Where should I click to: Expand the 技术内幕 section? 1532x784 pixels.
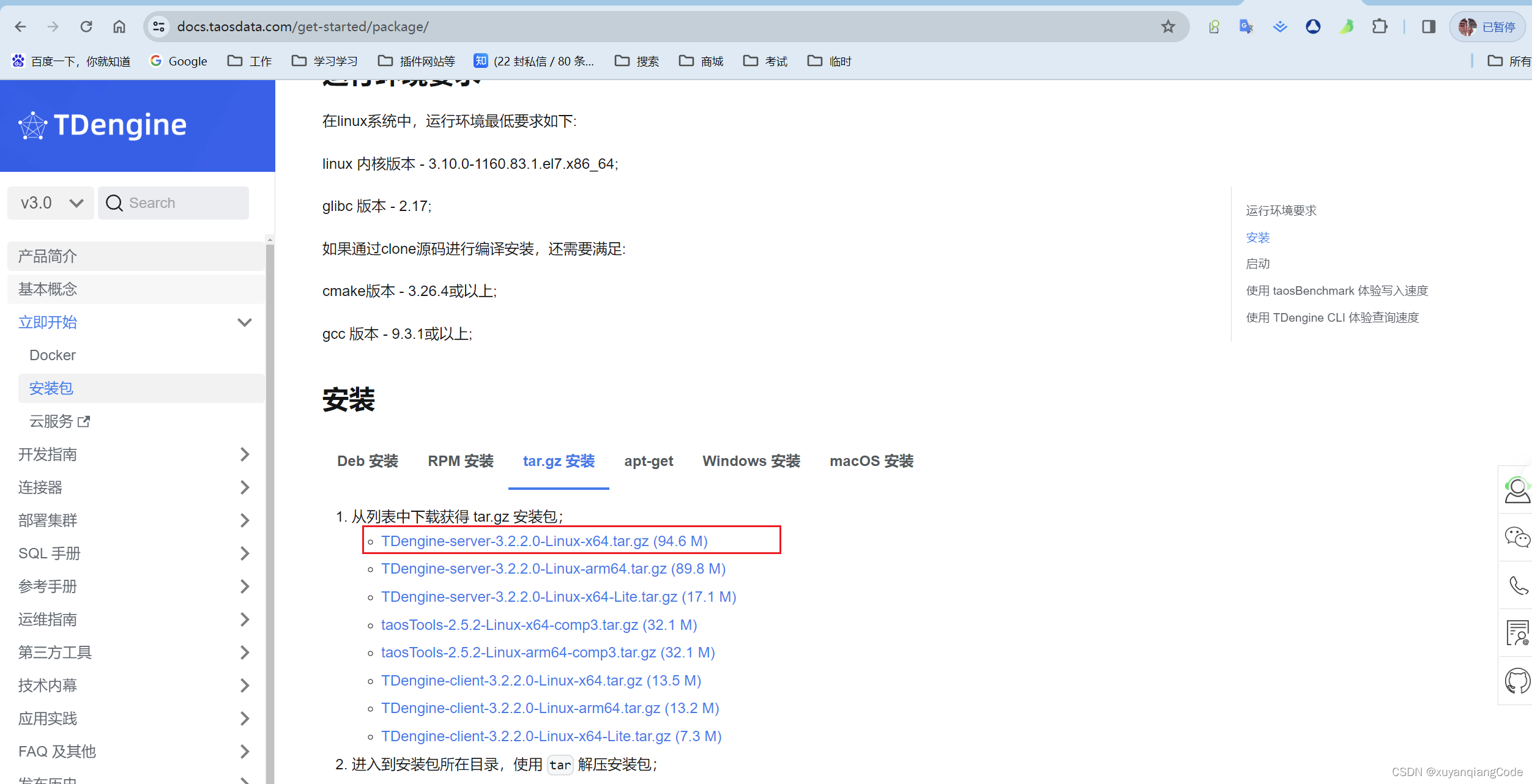point(245,686)
